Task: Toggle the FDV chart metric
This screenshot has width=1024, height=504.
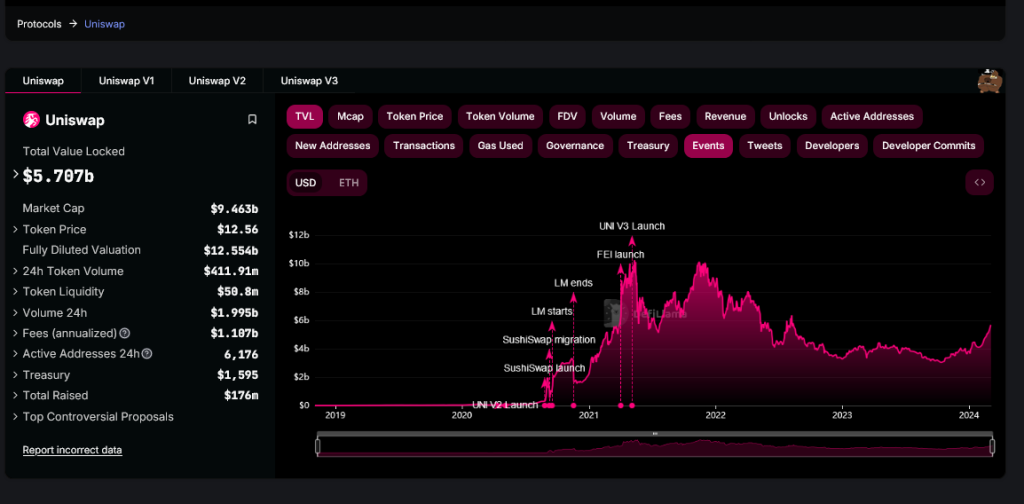Action: [x=568, y=116]
